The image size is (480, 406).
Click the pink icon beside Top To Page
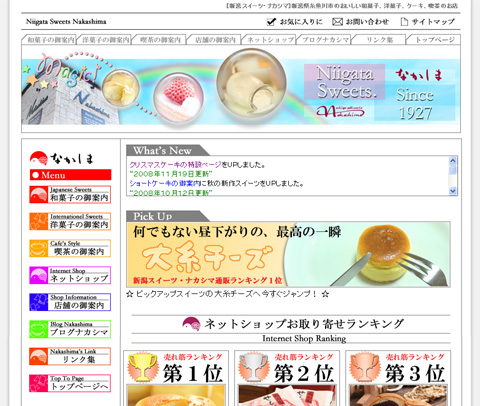[39, 383]
